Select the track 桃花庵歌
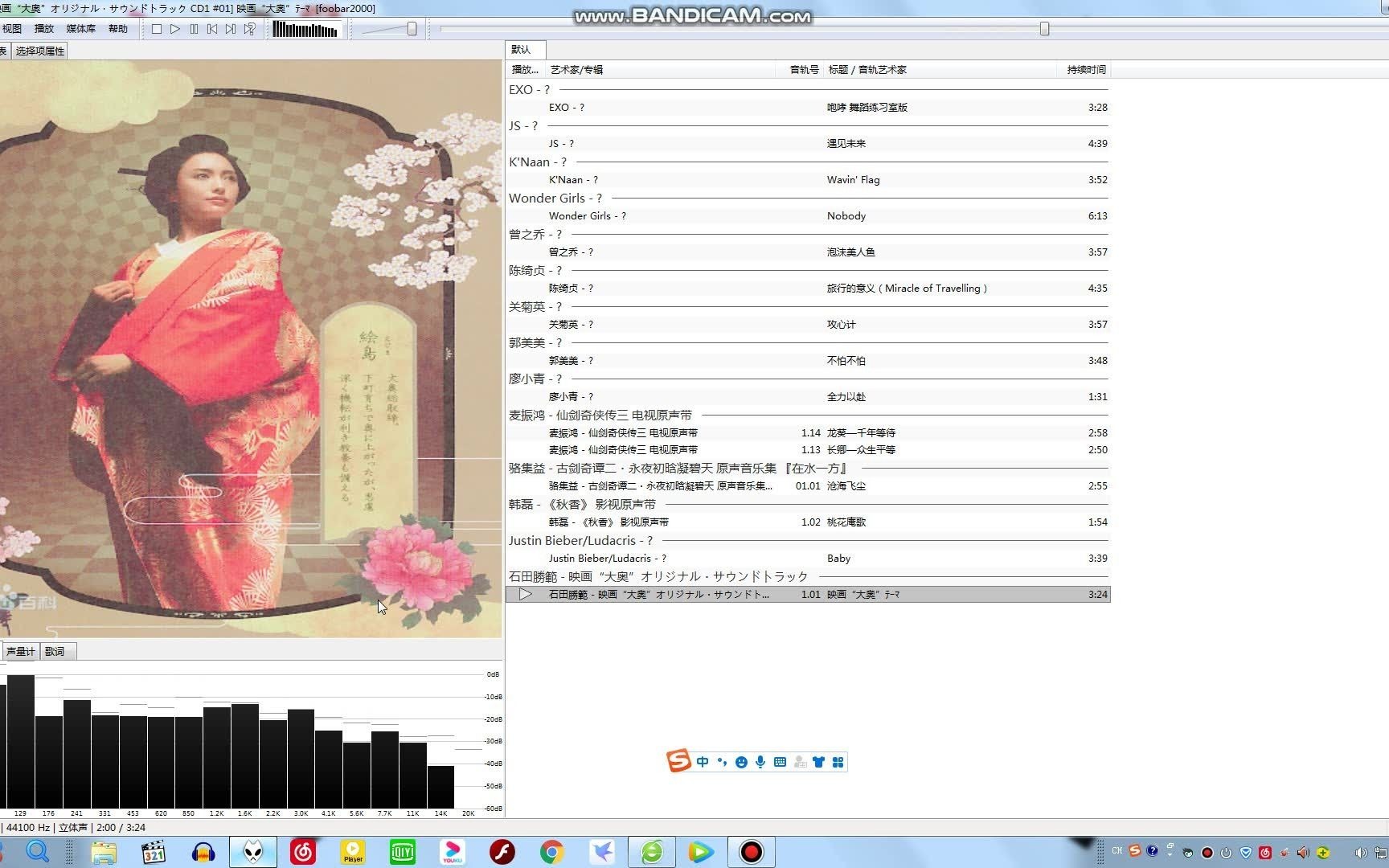Screen dimensions: 1389x868 point(808,522)
